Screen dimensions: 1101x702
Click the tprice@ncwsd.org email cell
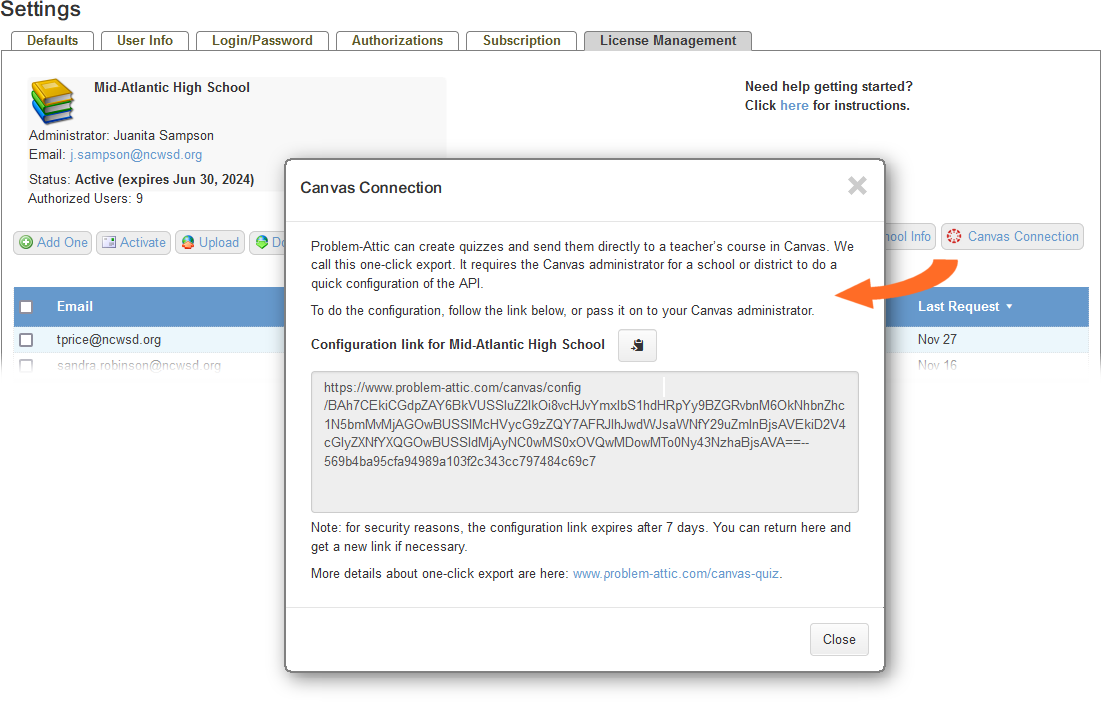pos(109,340)
